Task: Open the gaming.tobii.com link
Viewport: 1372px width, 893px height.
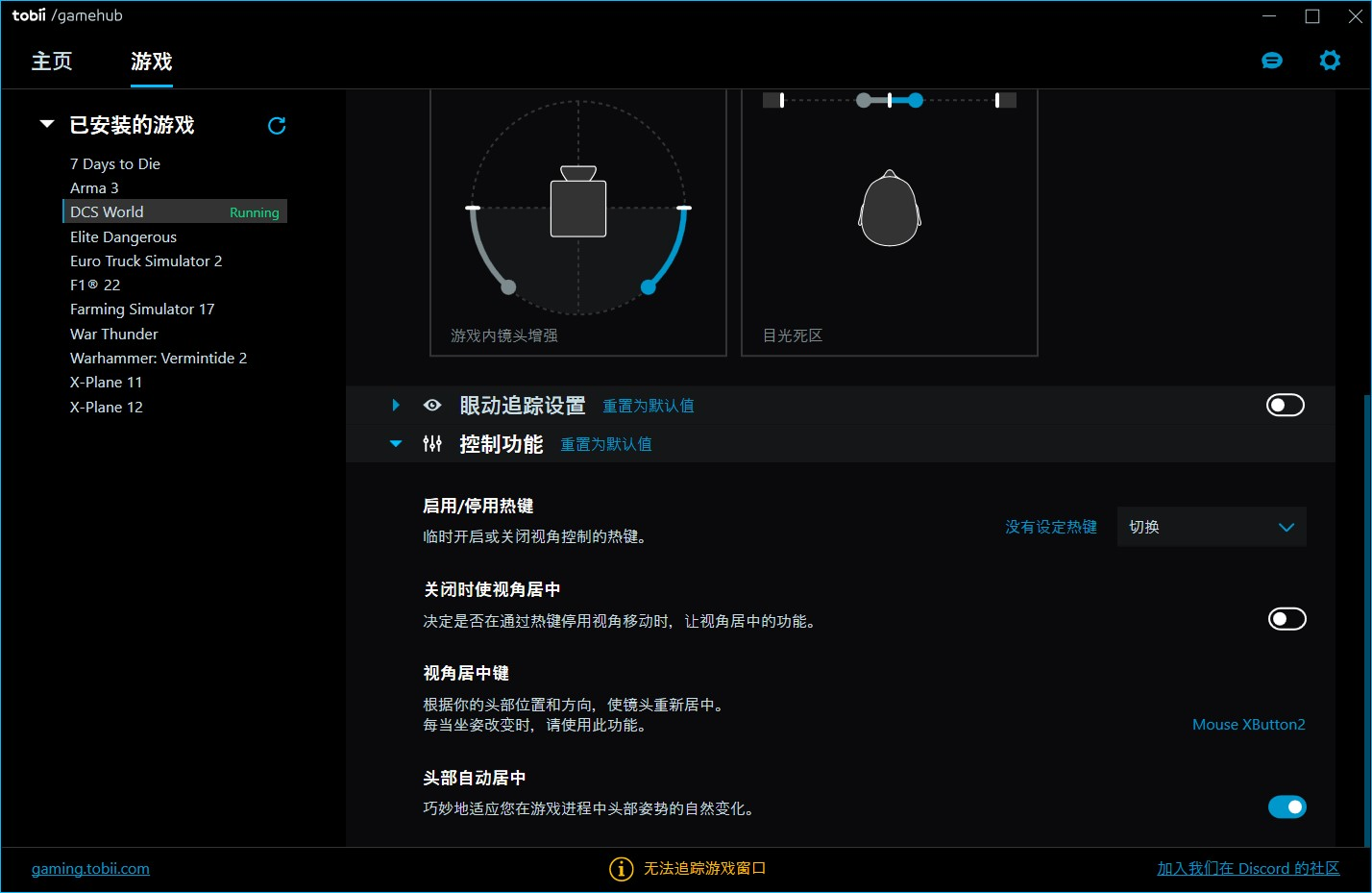Action: pyautogui.click(x=90, y=869)
